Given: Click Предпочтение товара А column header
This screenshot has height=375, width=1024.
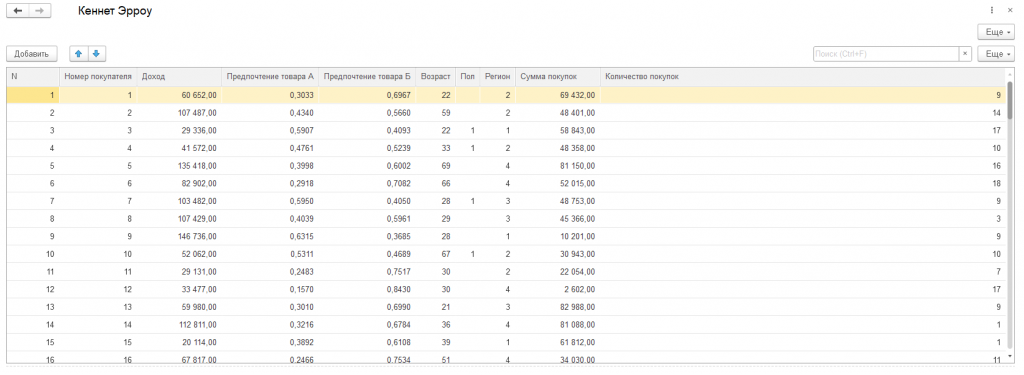Looking at the screenshot, I should click(x=270, y=76).
